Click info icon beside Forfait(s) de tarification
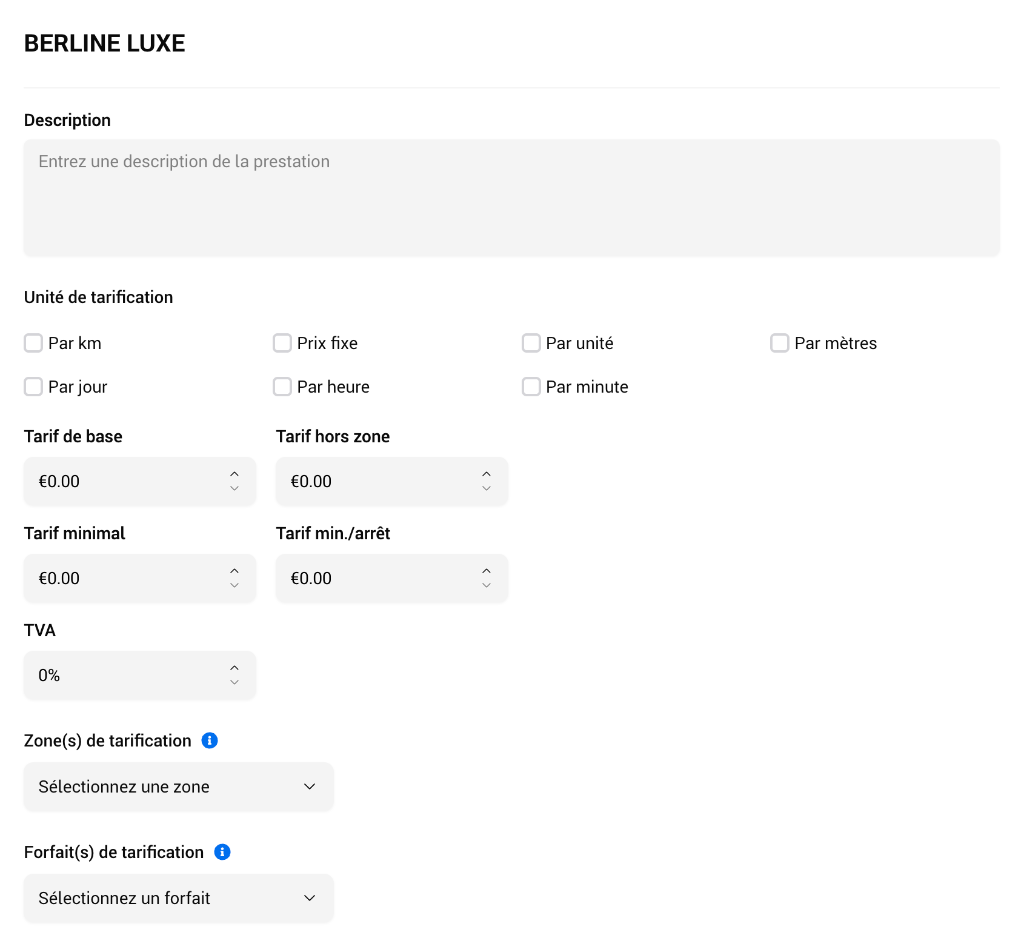Screen dimensions: 1024x948 223,852
